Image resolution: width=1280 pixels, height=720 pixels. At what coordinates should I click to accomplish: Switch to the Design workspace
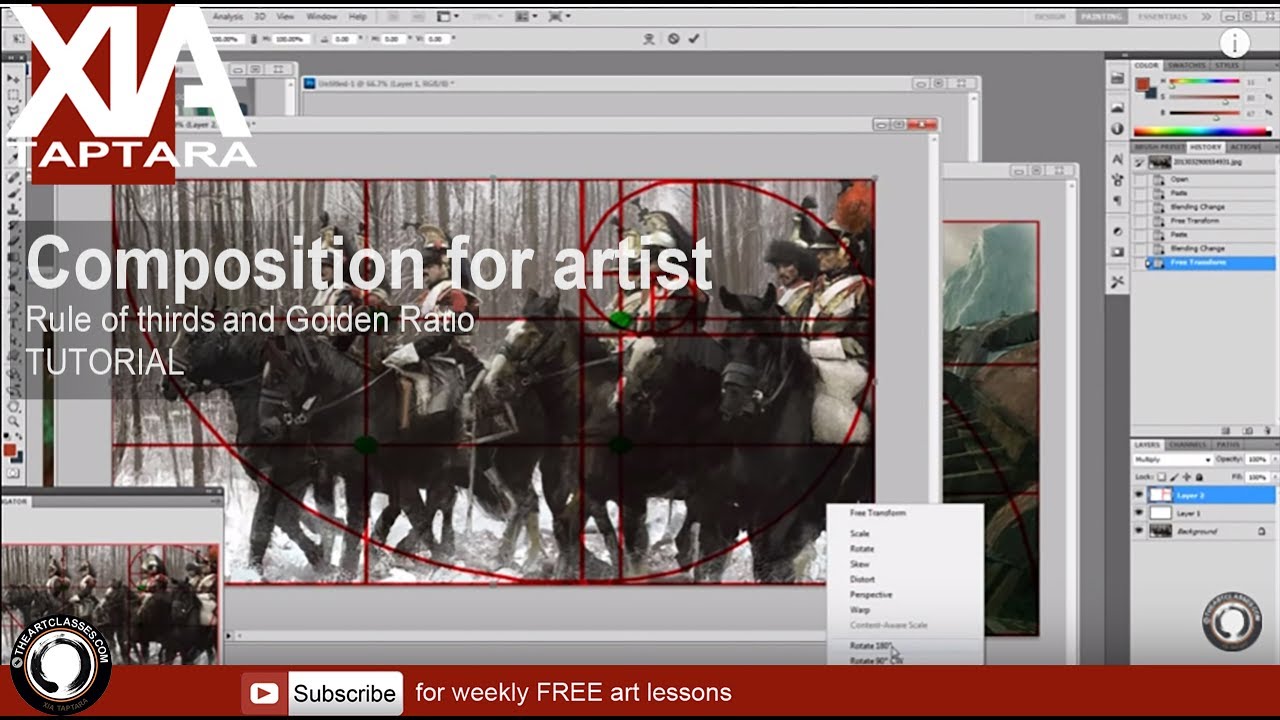coord(1050,16)
